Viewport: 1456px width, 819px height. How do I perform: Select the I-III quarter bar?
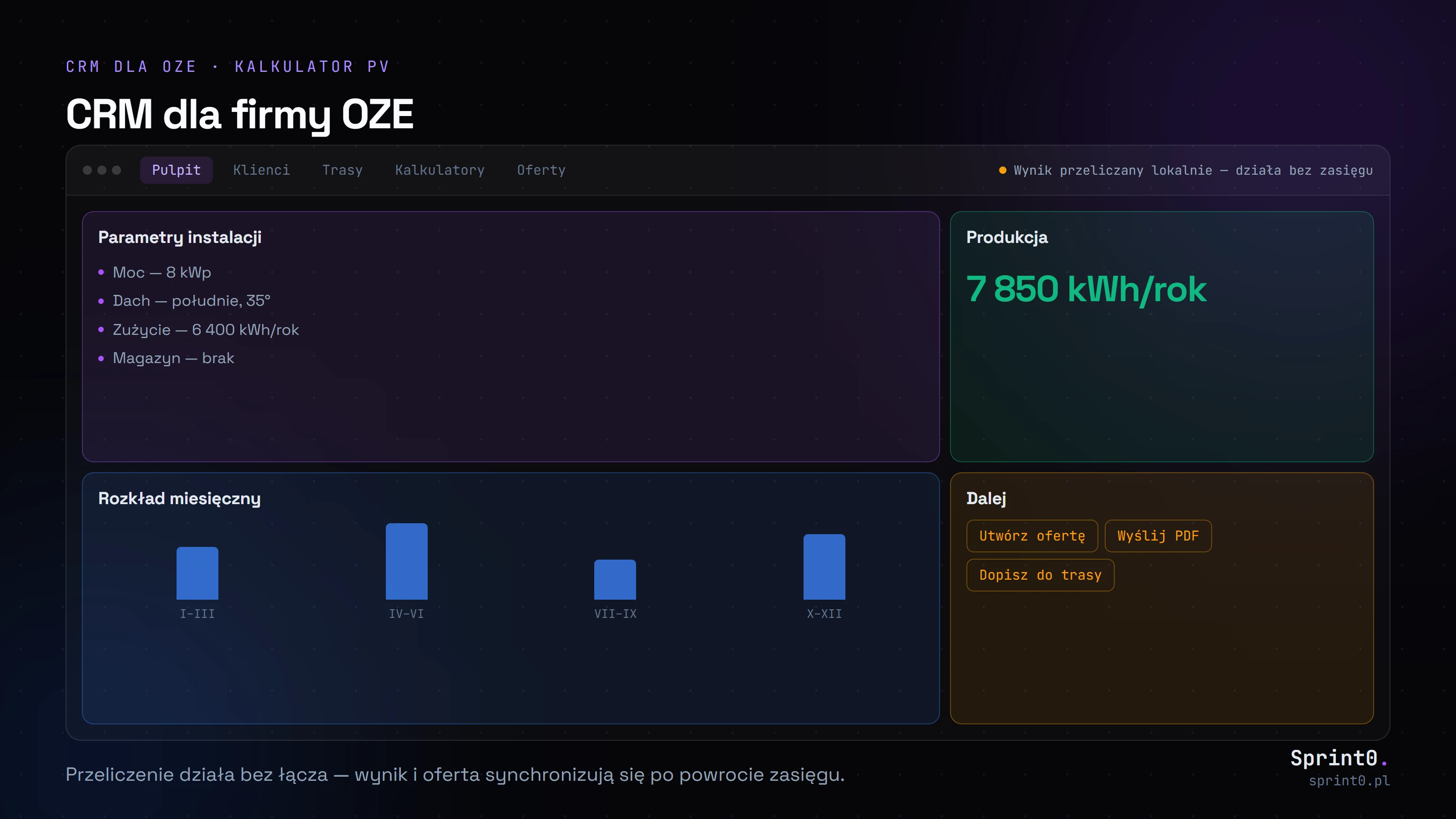click(197, 573)
